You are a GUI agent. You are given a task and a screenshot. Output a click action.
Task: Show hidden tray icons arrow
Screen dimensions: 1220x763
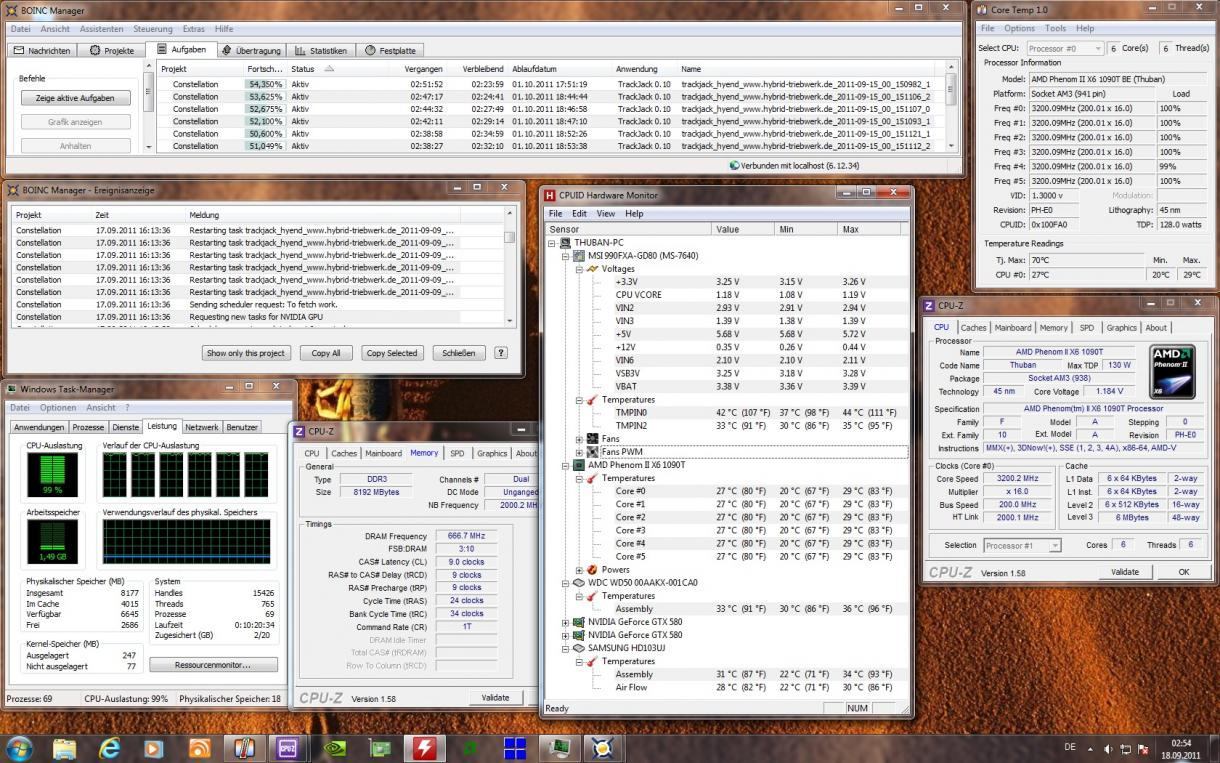tap(1090, 749)
